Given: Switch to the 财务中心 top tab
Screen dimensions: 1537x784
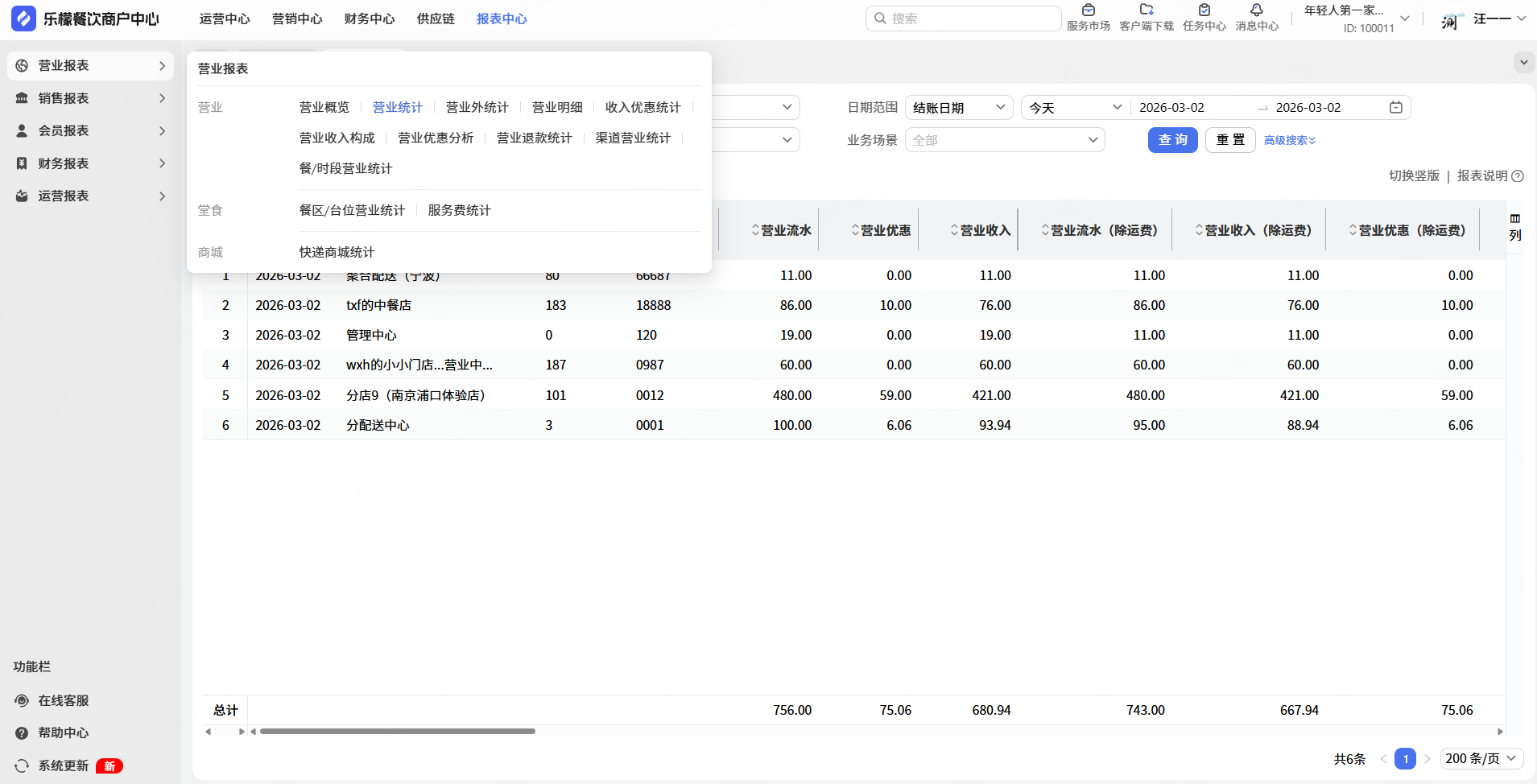Looking at the screenshot, I should [370, 19].
